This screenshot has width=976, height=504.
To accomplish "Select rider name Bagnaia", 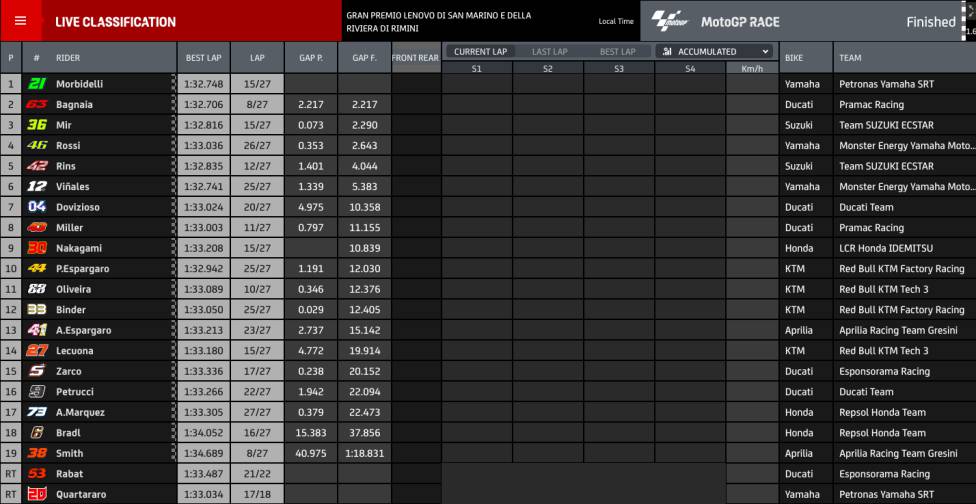I will coord(74,105).
